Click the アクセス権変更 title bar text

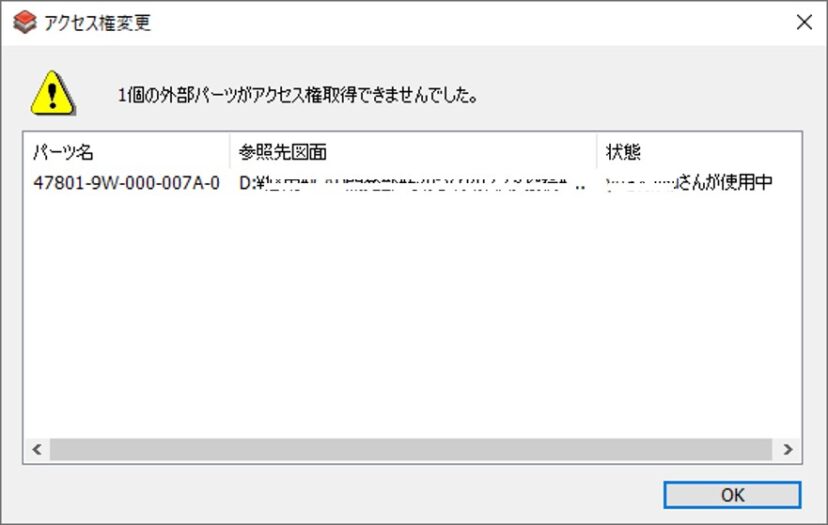(x=98, y=22)
